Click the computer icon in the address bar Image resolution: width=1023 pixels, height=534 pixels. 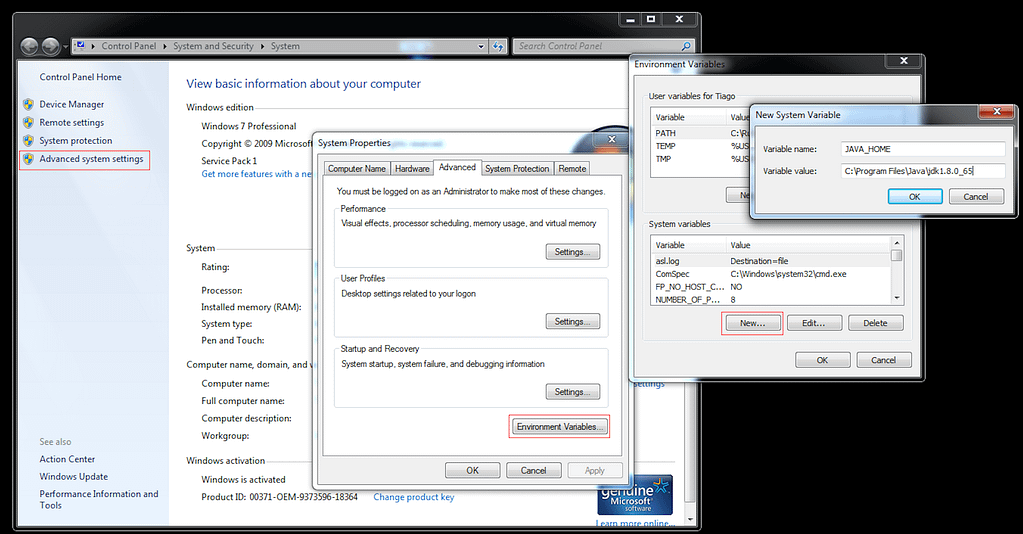tap(80, 46)
